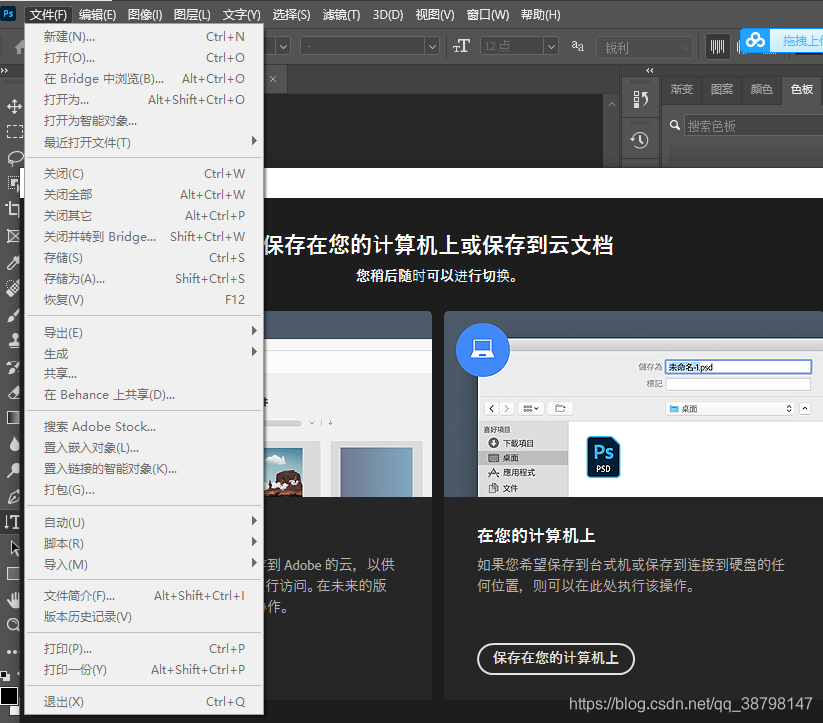Choose 新建(N)... from the File menu

point(144,37)
